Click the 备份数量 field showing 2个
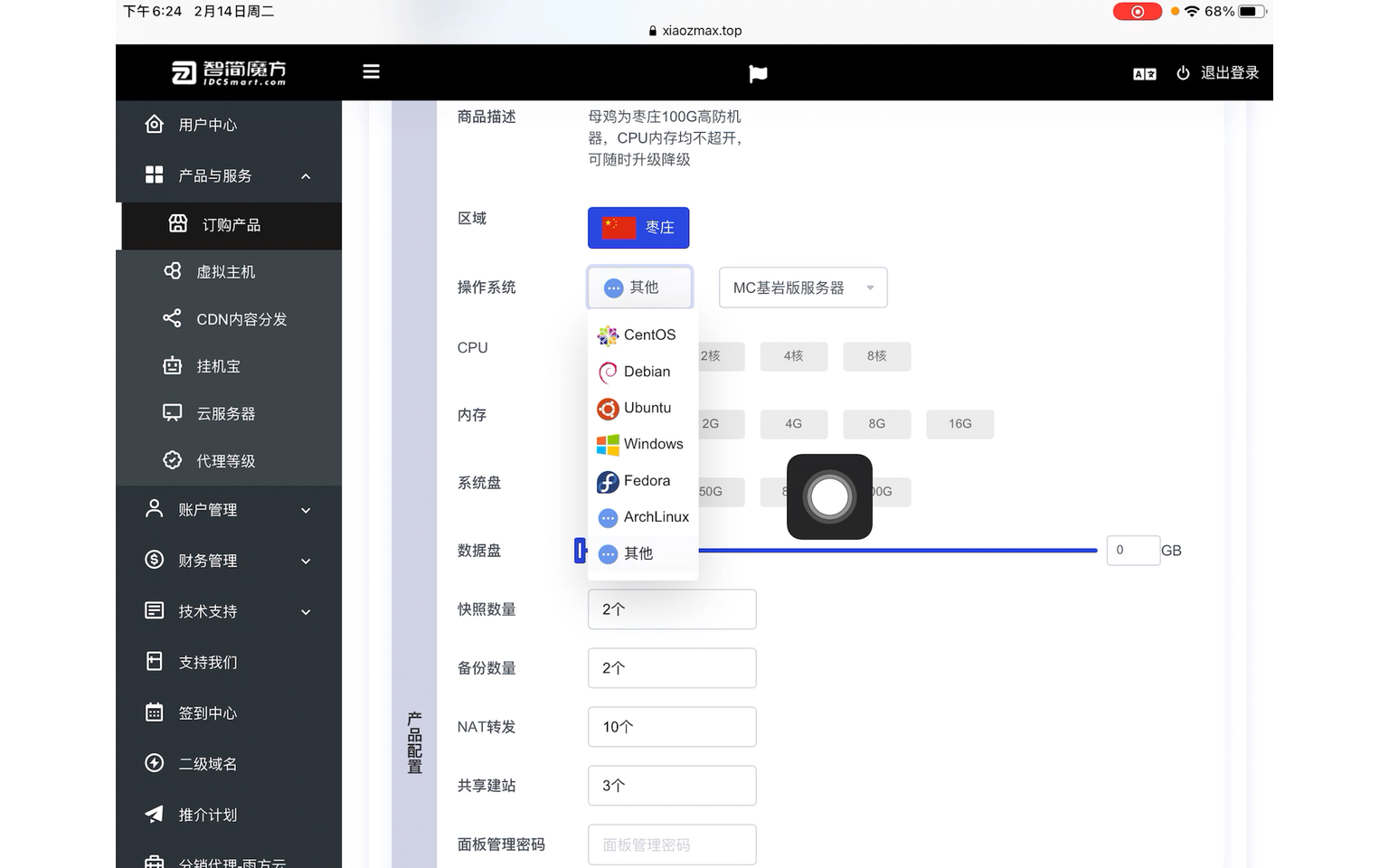This screenshot has height=868, width=1389. (672, 668)
